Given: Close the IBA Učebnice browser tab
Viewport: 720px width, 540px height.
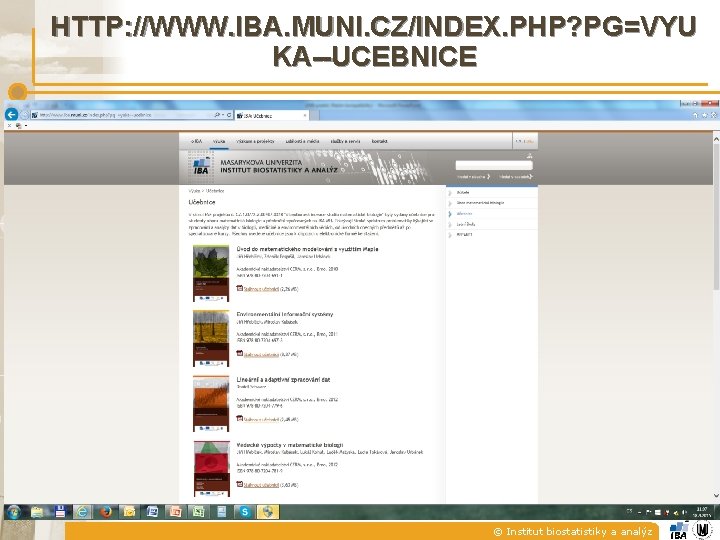Looking at the screenshot, I should (305, 116).
